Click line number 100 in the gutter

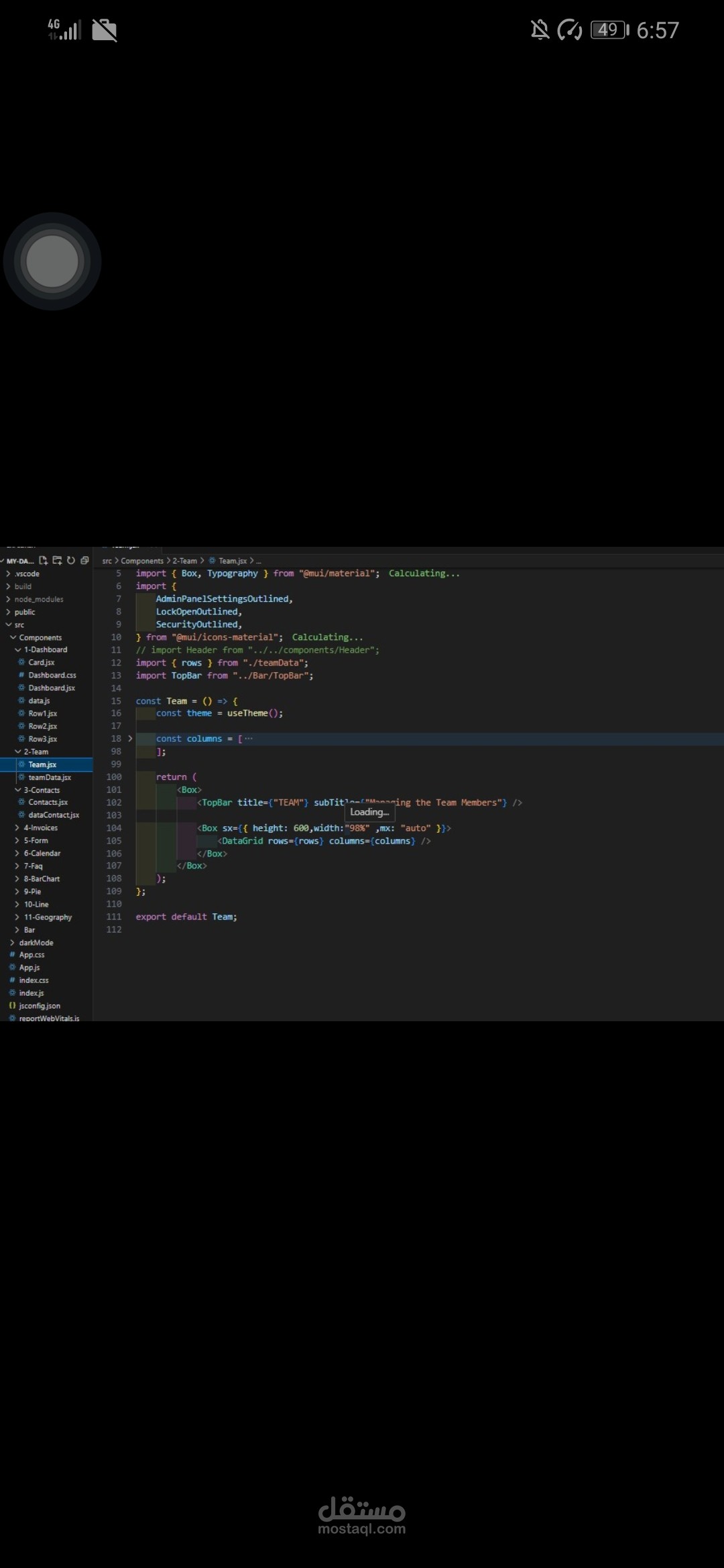[114, 777]
